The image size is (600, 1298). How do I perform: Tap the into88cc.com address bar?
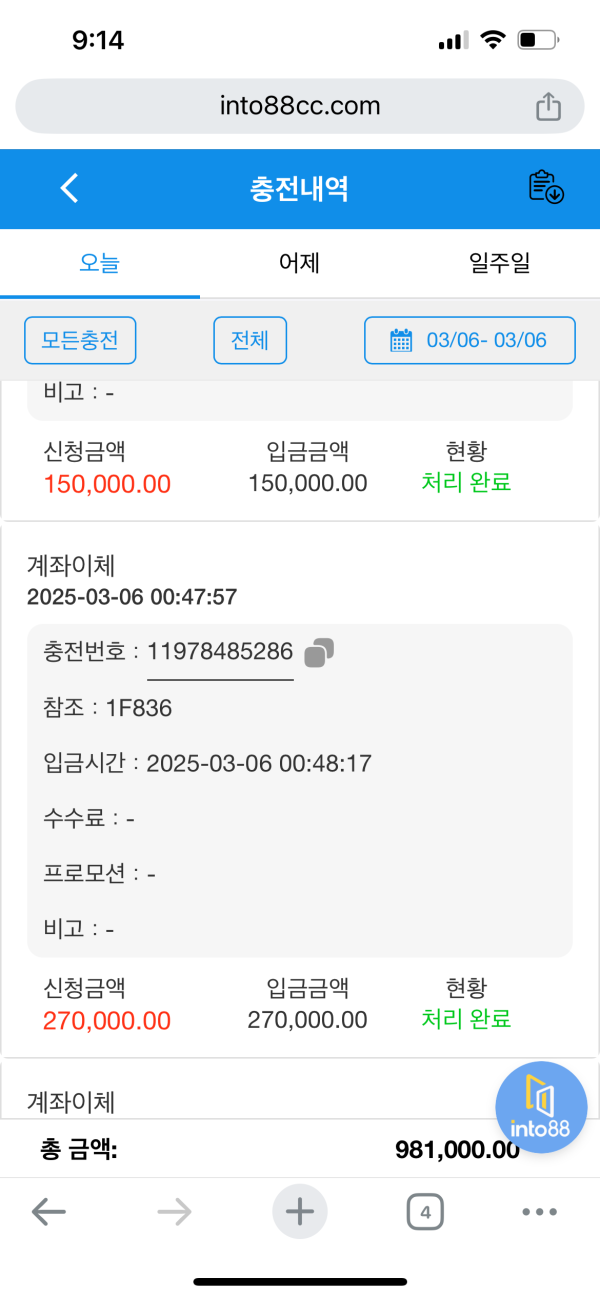coord(300,106)
